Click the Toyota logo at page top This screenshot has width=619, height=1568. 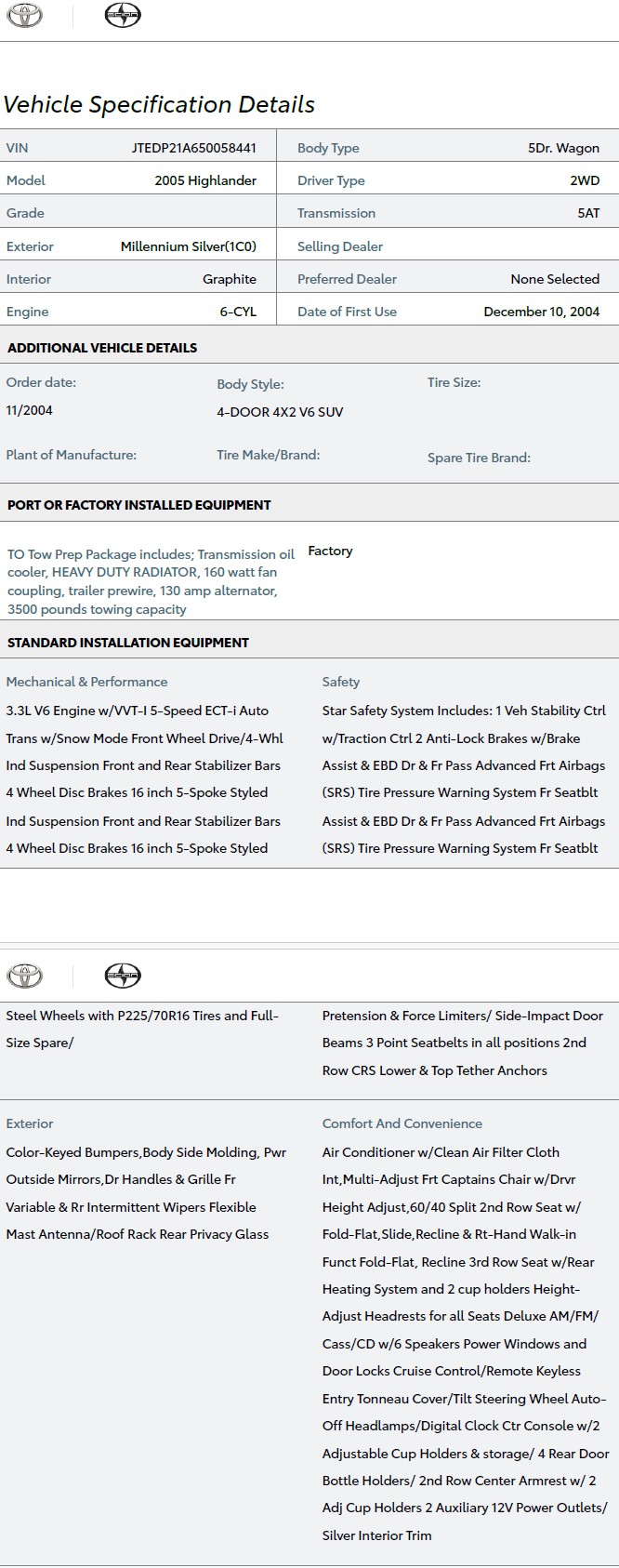tap(25, 16)
